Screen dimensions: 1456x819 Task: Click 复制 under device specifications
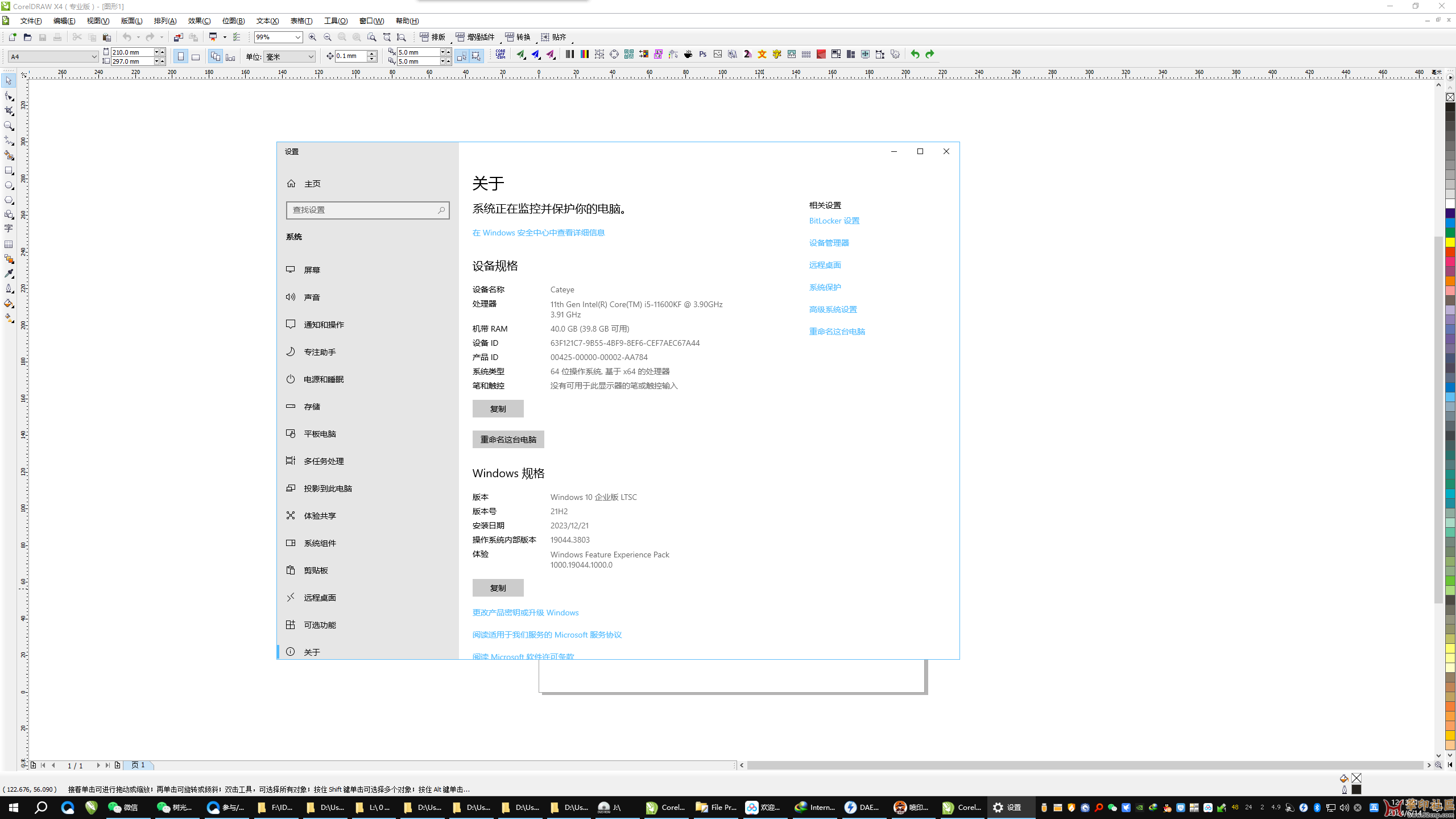tap(498, 408)
